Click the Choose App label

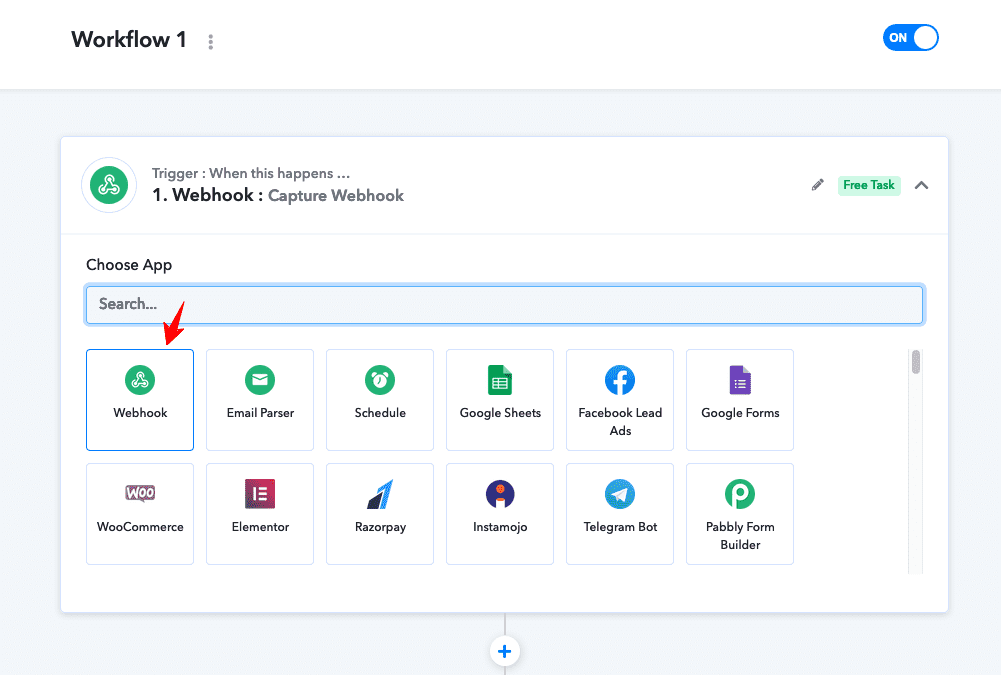click(129, 265)
